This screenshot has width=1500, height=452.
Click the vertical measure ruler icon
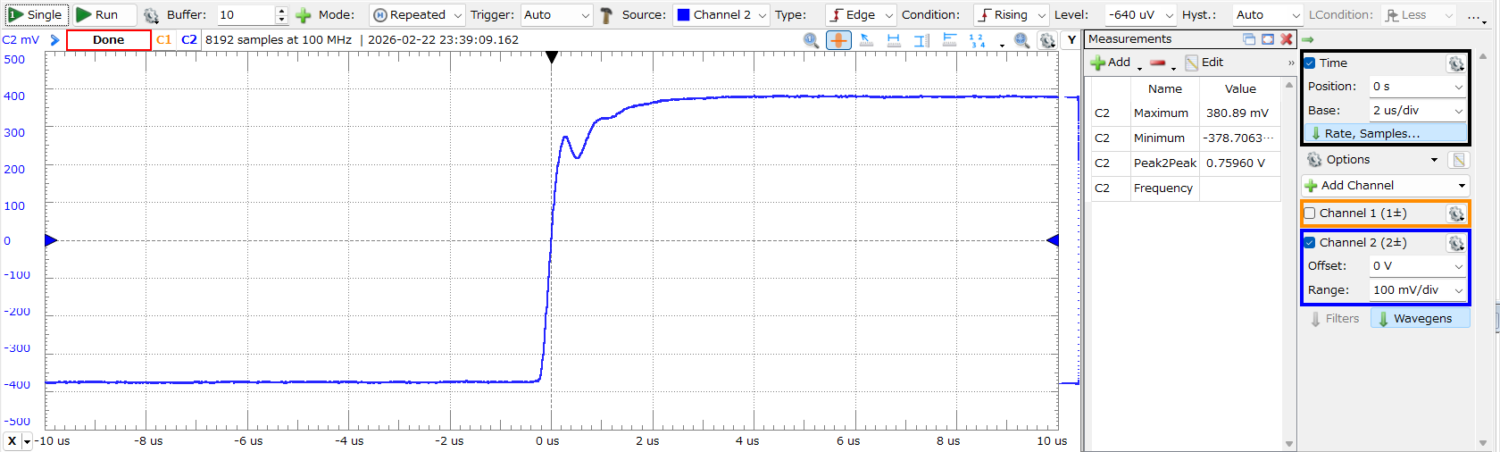[x=921, y=40]
